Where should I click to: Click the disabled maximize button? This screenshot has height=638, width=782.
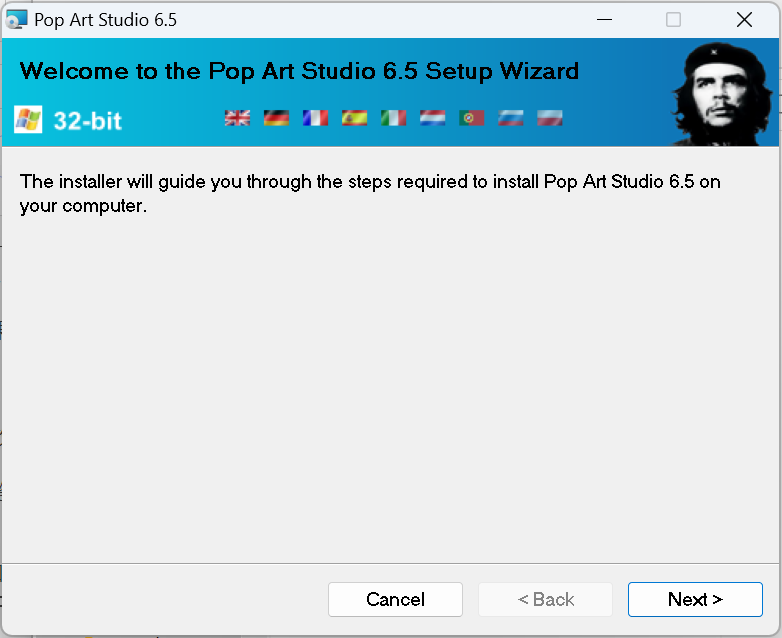673,20
